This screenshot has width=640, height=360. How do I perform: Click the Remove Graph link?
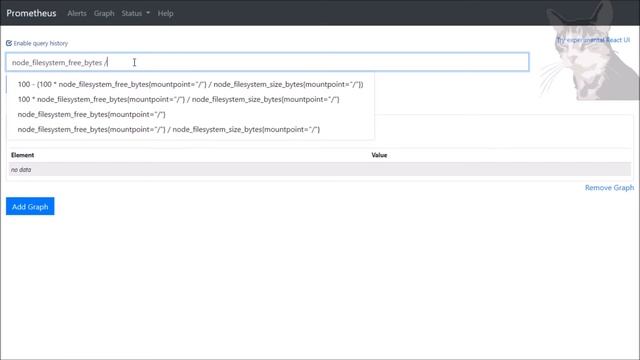[609, 188]
